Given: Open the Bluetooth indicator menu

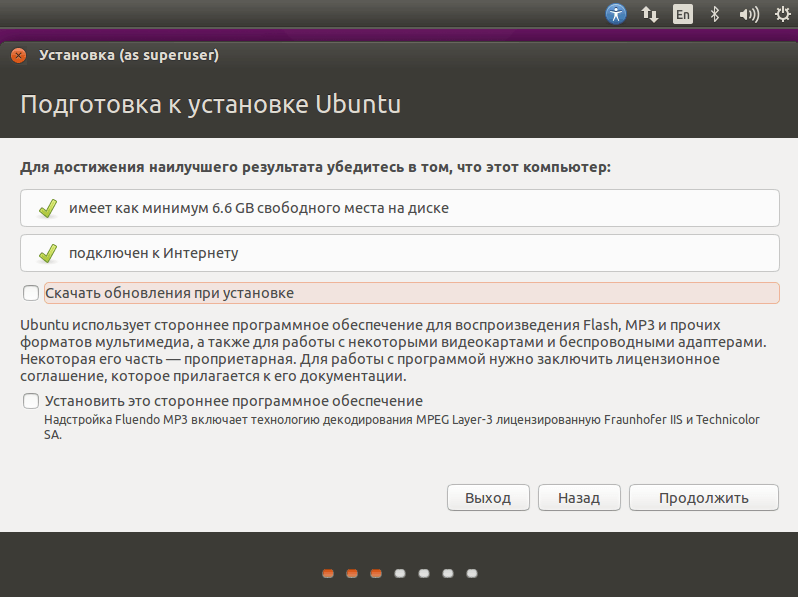Looking at the screenshot, I should [715, 14].
